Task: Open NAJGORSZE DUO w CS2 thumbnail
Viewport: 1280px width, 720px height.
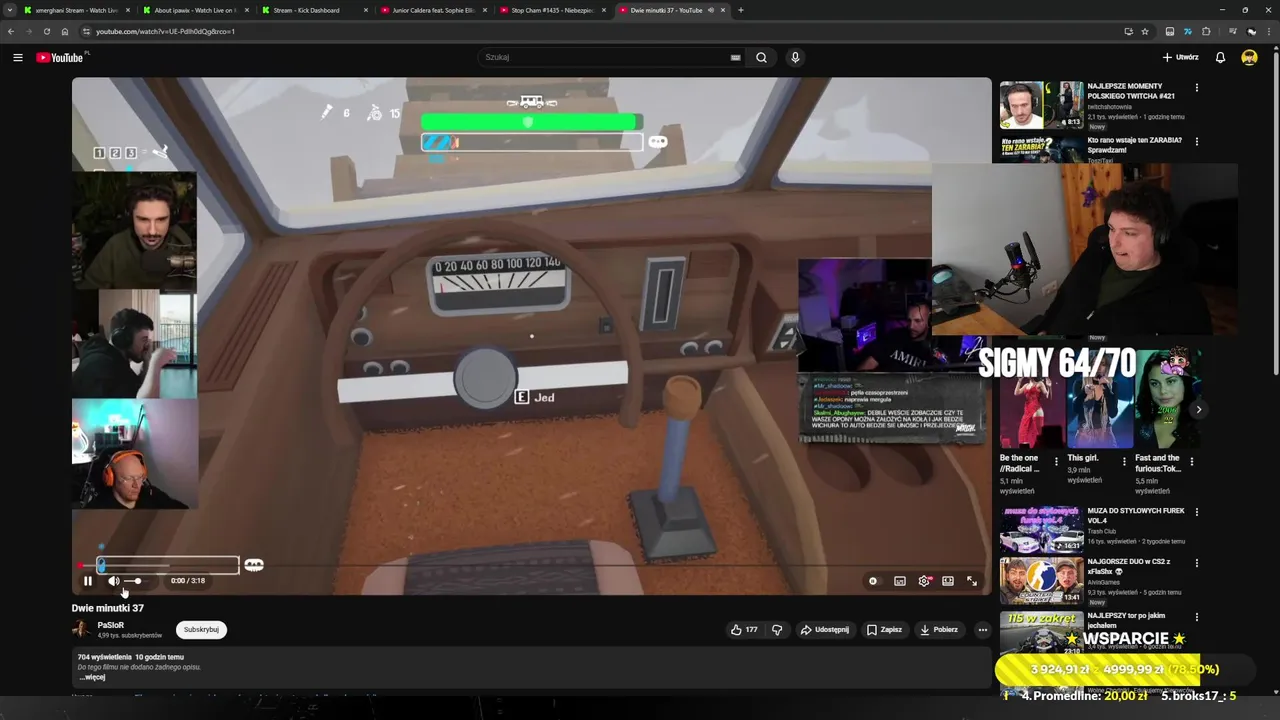Action: [x=1041, y=581]
